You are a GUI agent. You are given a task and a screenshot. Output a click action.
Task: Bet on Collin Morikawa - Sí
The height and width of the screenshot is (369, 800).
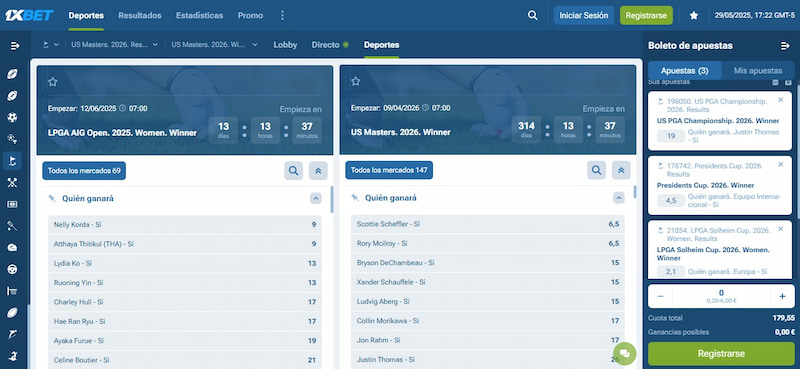(488, 321)
